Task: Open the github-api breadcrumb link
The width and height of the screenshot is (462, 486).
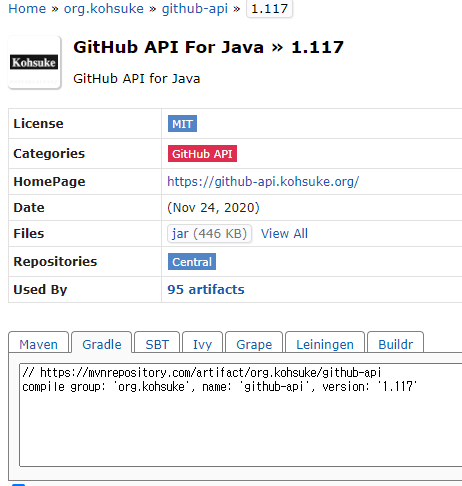Action: 195,9
